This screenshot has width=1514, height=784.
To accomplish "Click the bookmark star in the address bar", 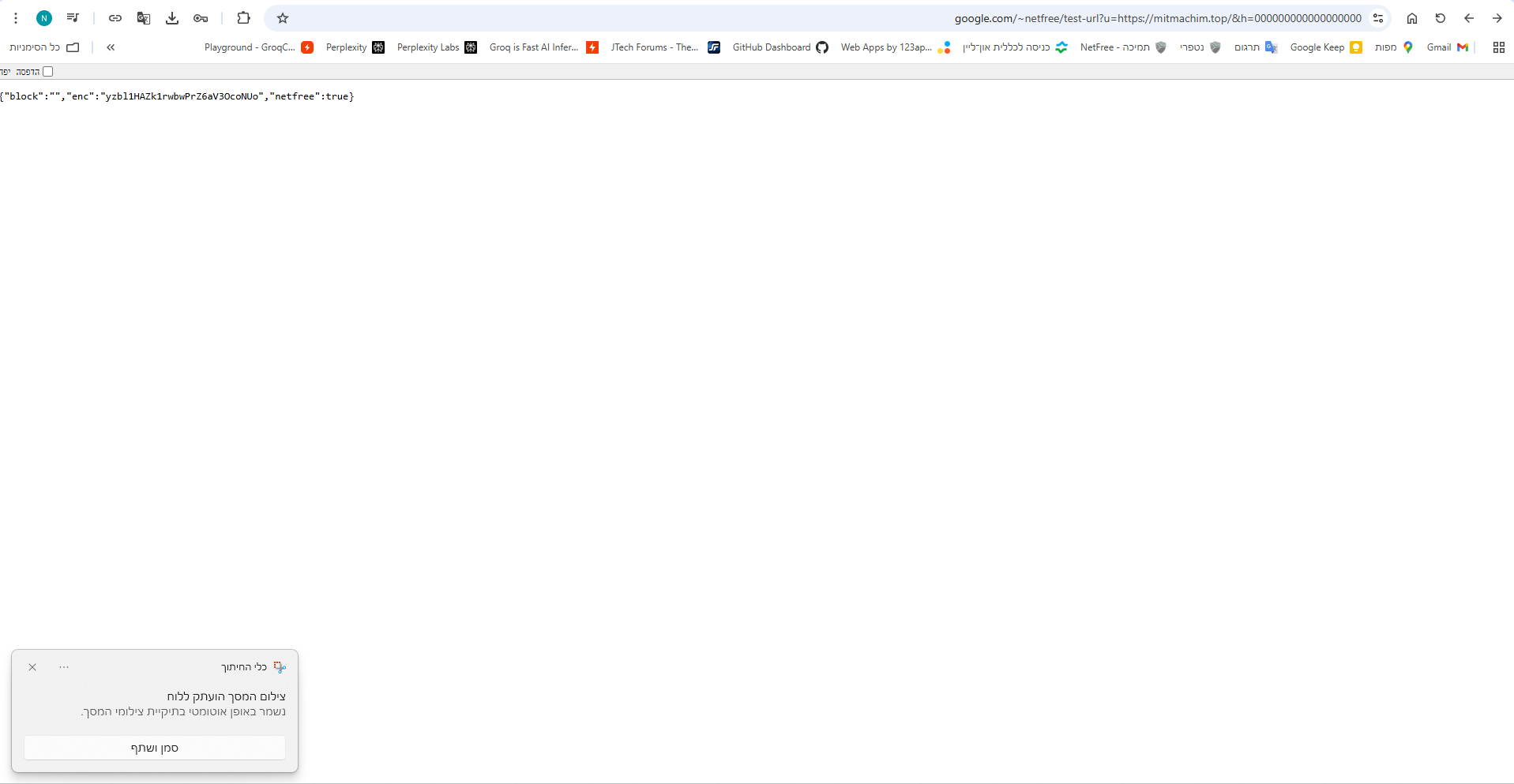I will [x=283, y=18].
